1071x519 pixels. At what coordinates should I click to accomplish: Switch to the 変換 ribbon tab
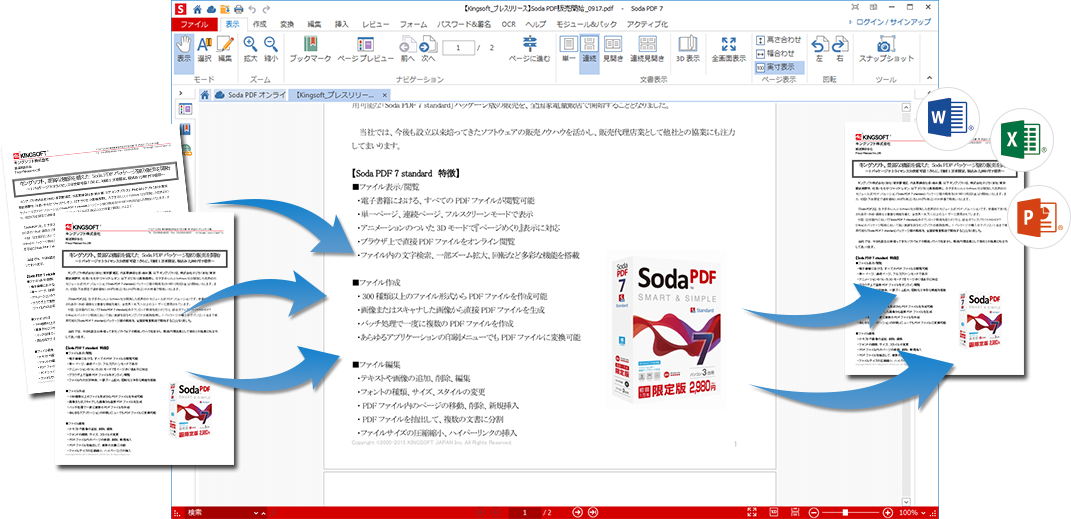[287, 24]
